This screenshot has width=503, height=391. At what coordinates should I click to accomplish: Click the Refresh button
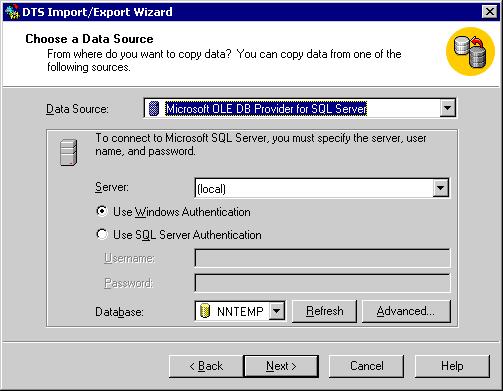coord(324,311)
